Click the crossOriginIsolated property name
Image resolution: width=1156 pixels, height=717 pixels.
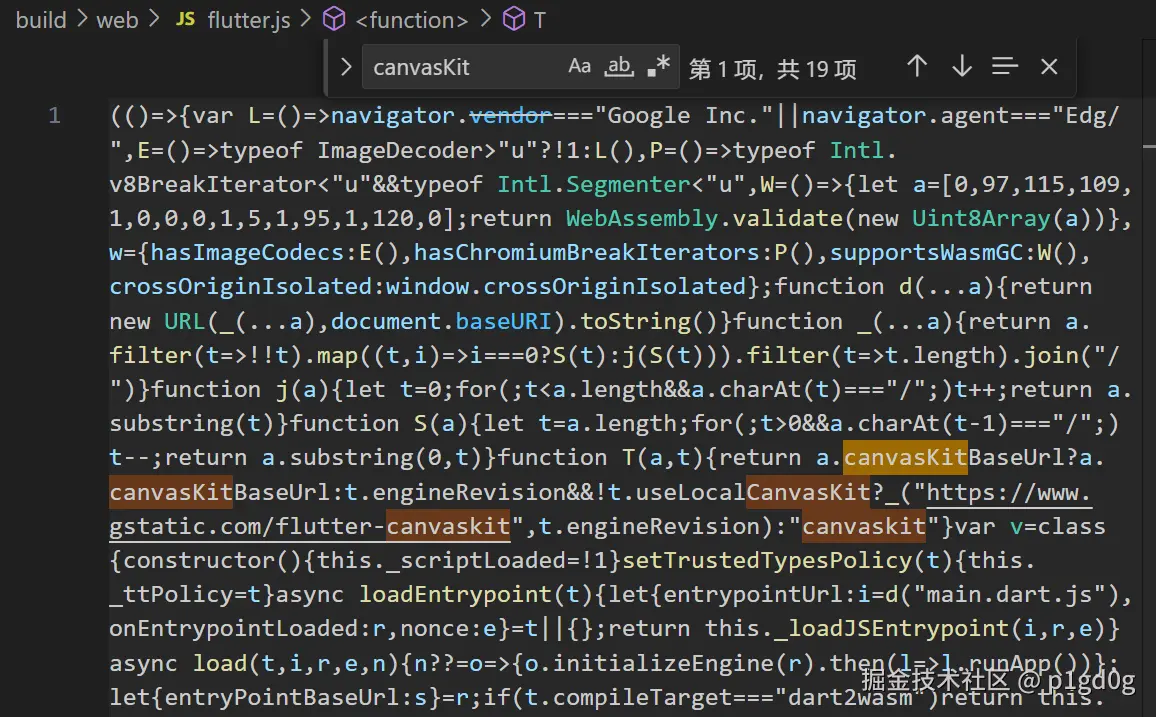[242, 287]
